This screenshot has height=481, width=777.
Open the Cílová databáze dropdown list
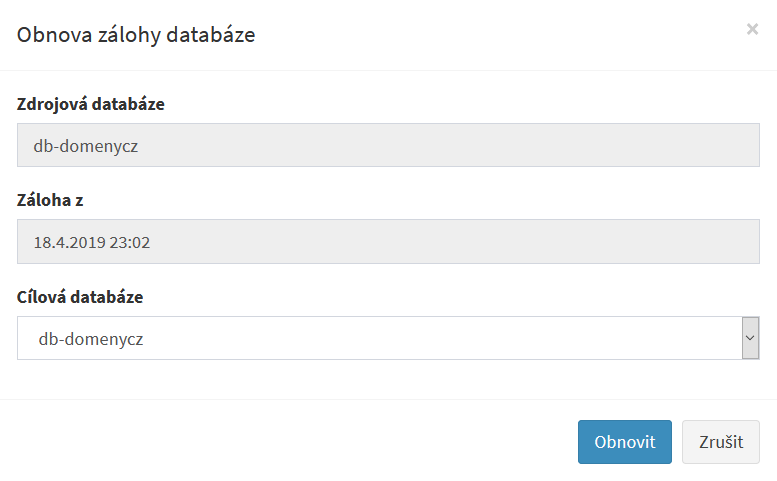(388, 338)
